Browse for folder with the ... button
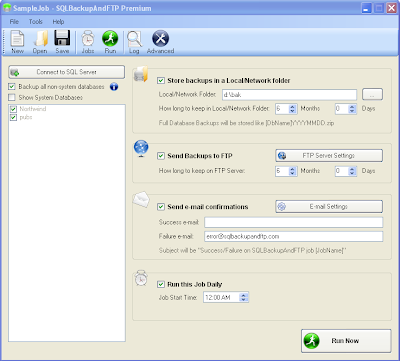400x361 pixels. click(x=372, y=95)
